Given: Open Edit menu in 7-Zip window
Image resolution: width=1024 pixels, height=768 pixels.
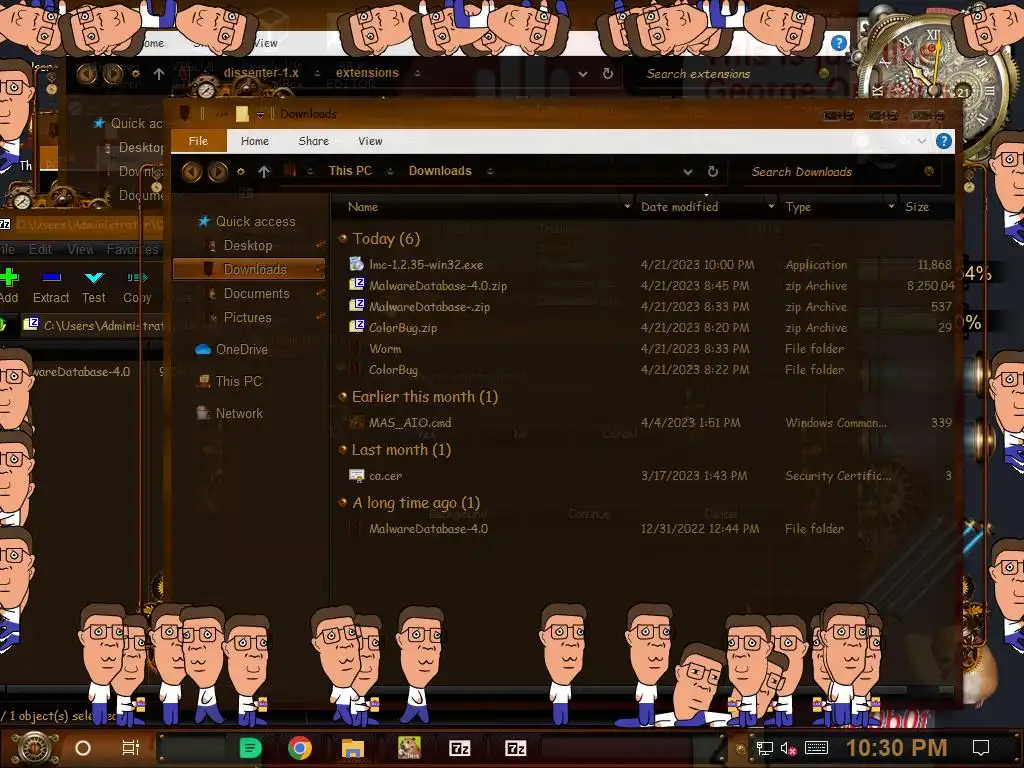Looking at the screenshot, I should [x=40, y=249].
